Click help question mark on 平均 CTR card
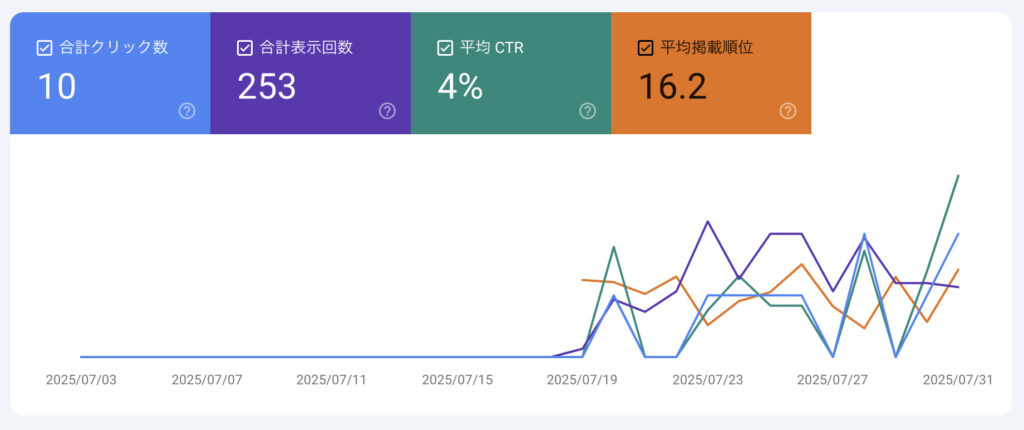 pos(587,111)
